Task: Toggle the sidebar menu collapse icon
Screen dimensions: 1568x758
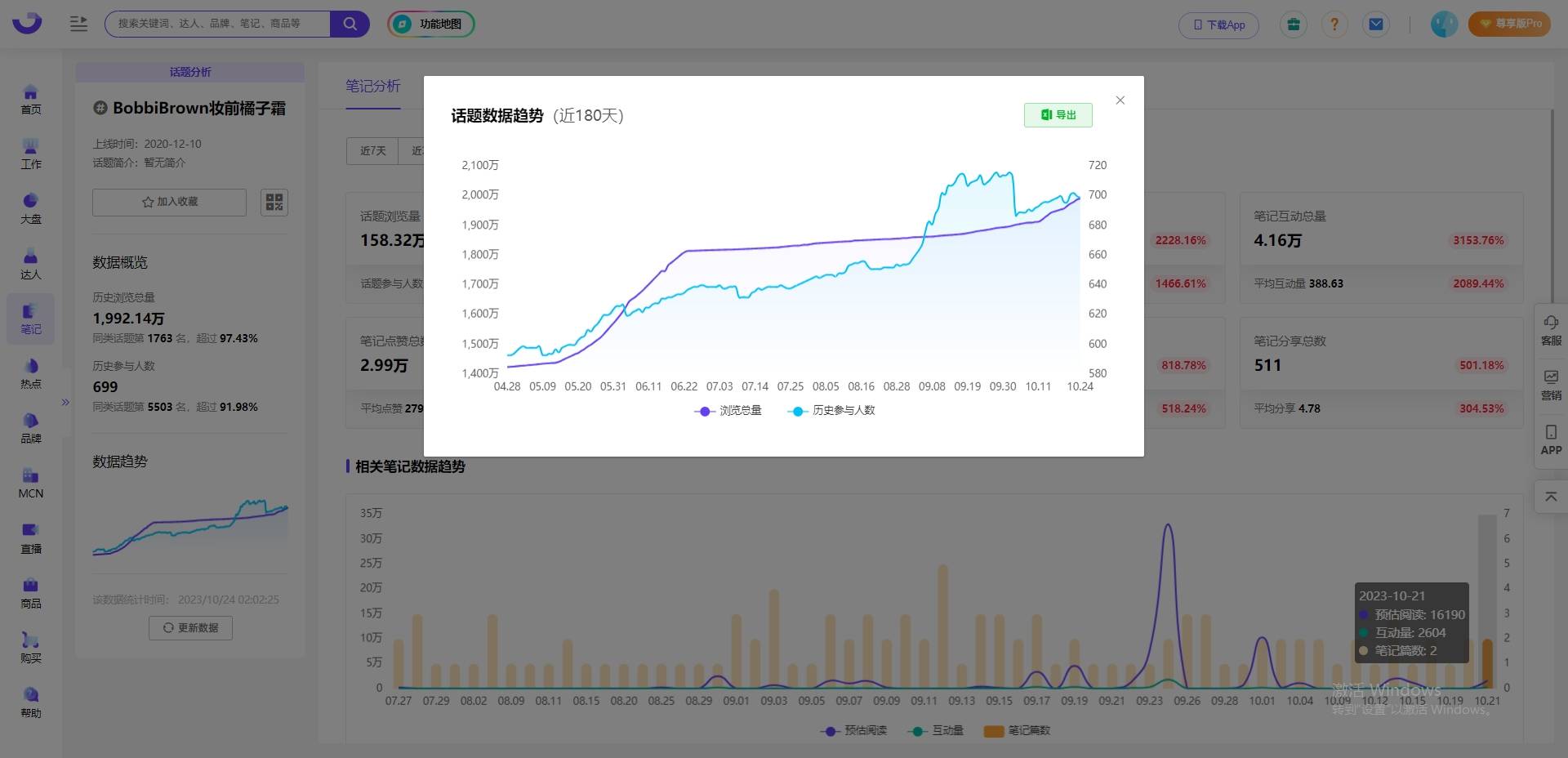Action: [x=78, y=24]
